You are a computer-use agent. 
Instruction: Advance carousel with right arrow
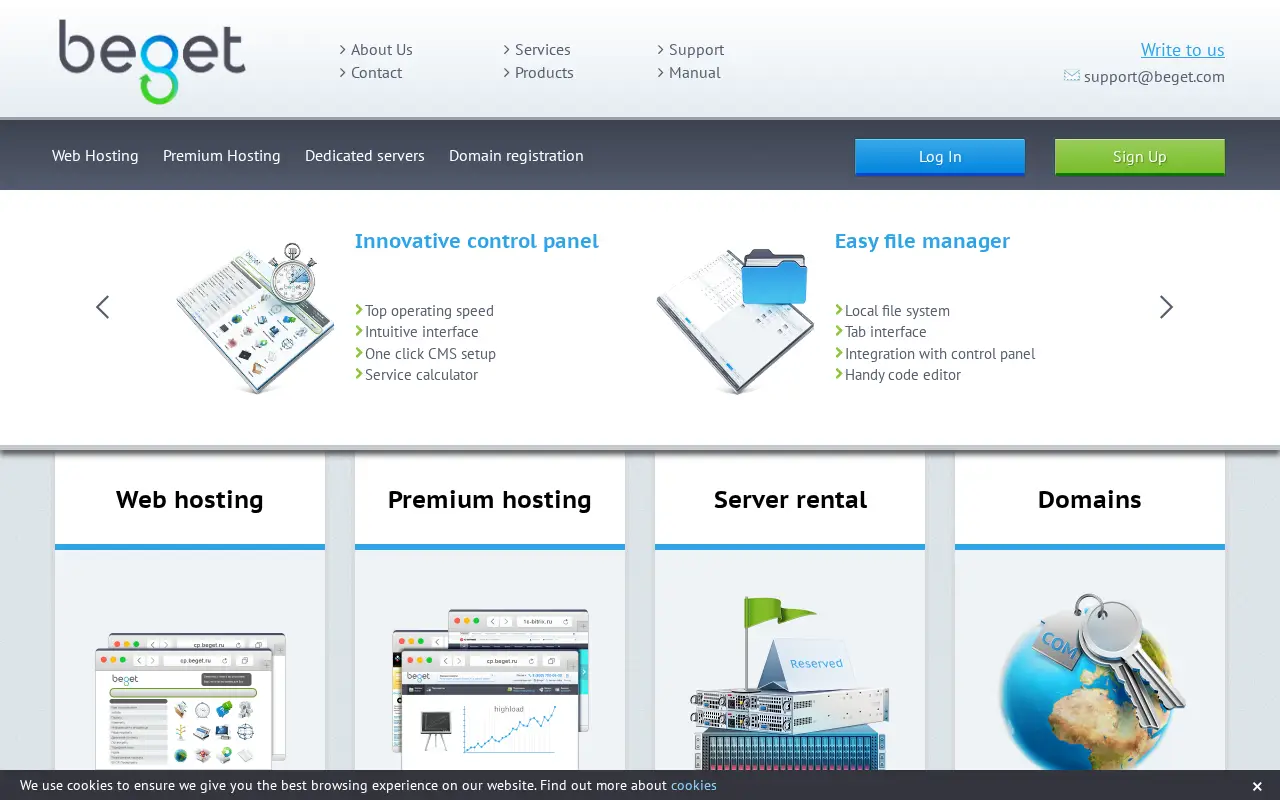pyautogui.click(x=1166, y=307)
